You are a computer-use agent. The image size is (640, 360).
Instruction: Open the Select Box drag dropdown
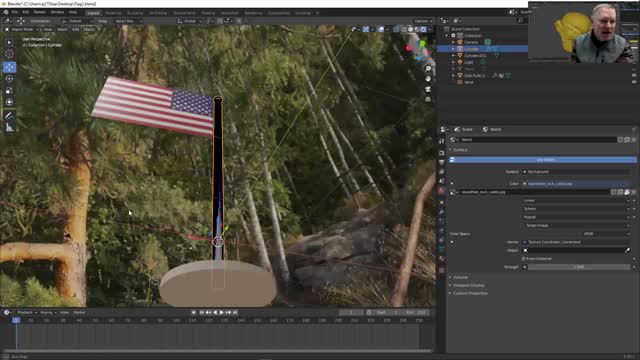[x=128, y=21]
